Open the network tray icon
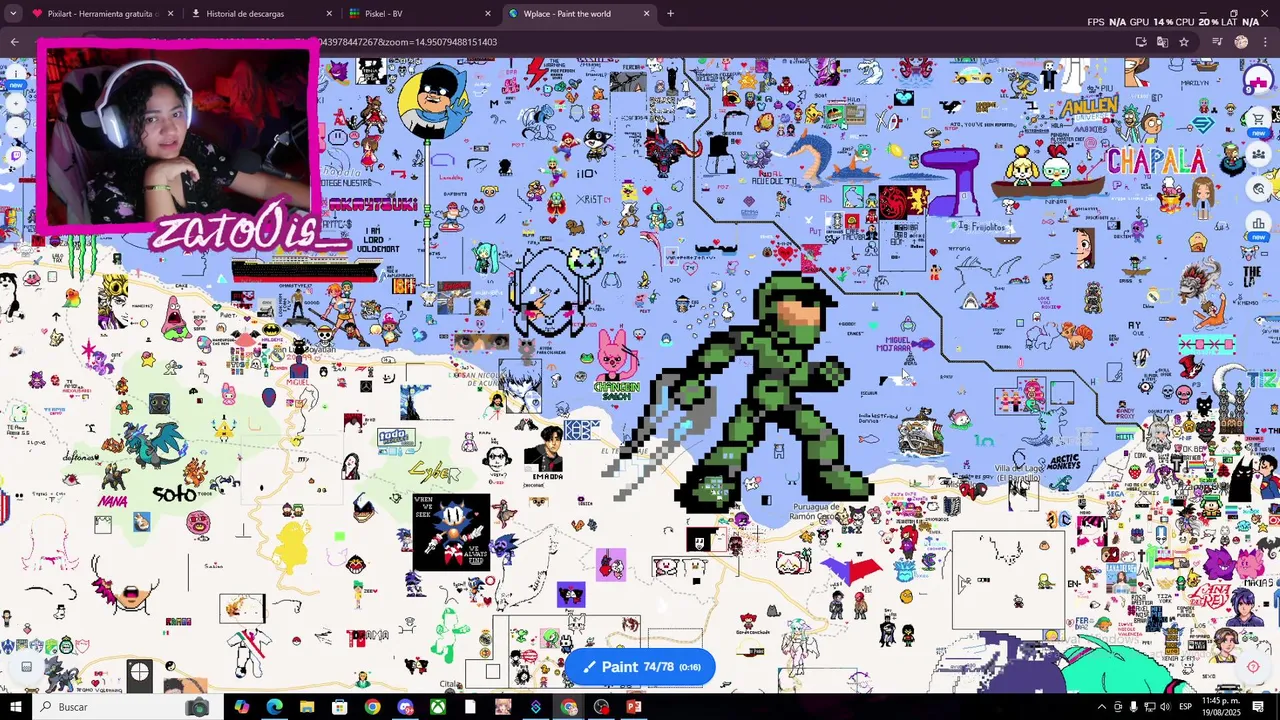 click(1149, 707)
